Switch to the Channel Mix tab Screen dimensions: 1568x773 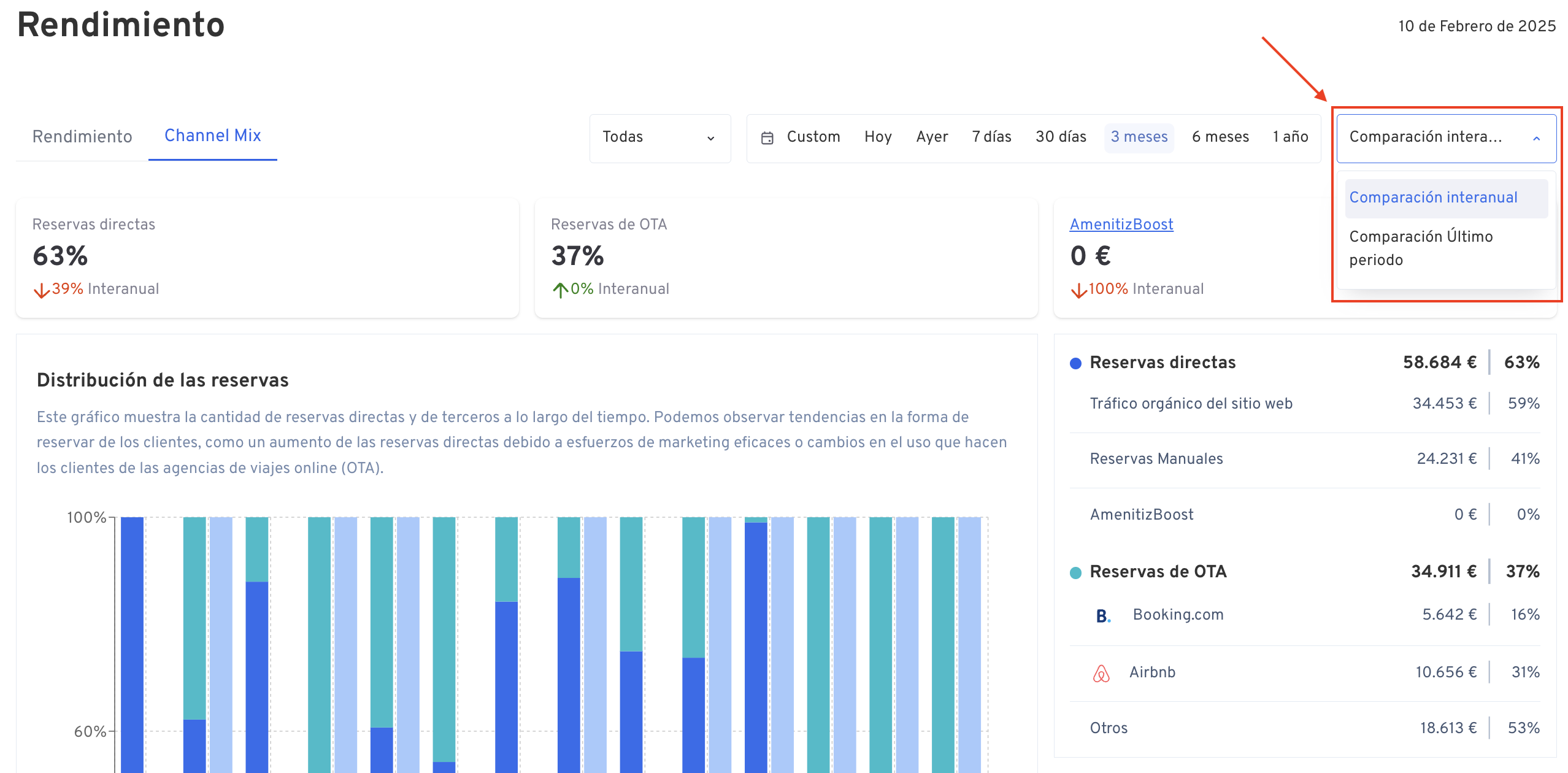coord(213,135)
